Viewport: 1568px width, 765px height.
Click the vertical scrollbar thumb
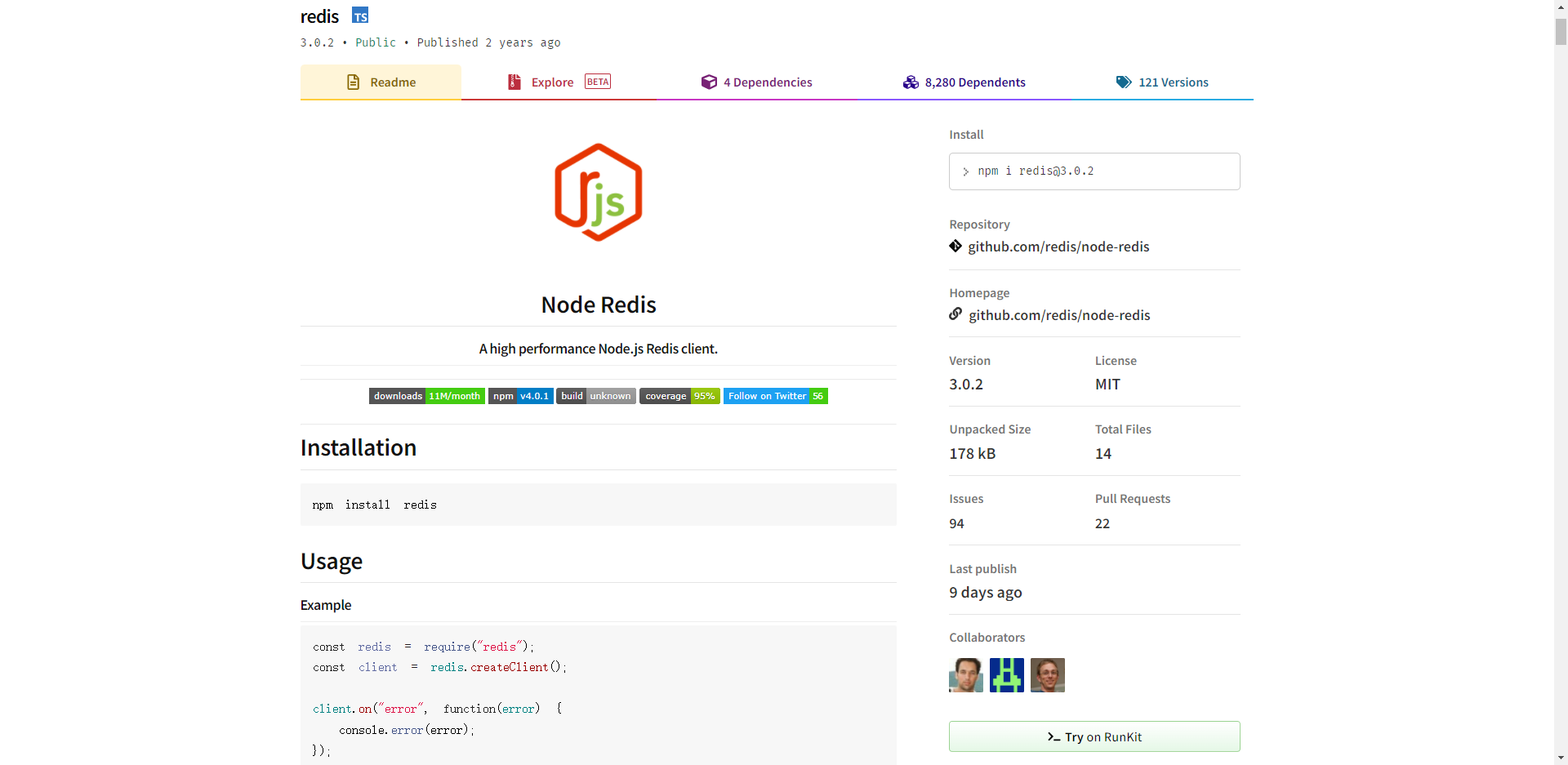(x=1561, y=31)
